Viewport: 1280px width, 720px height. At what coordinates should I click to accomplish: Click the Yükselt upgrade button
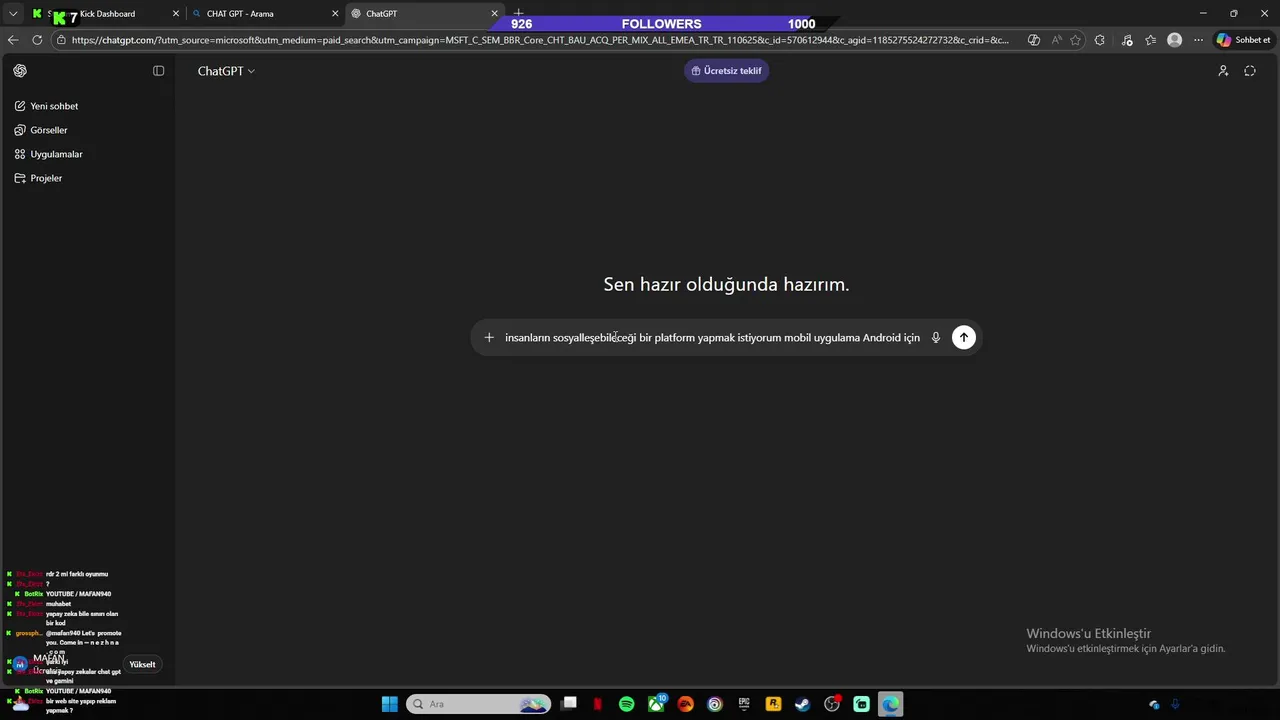(x=142, y=665)
